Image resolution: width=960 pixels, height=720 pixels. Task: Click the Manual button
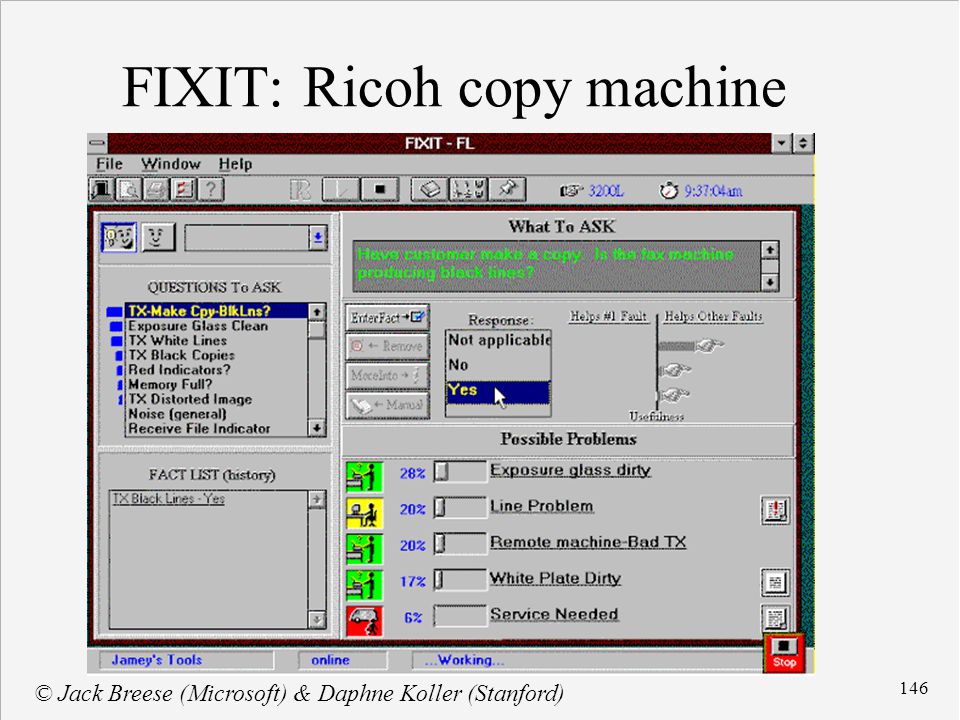click(388, 405)
